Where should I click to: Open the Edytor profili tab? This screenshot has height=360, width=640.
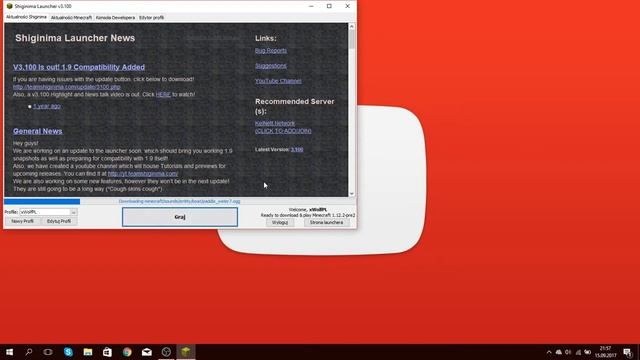[151, 18]
